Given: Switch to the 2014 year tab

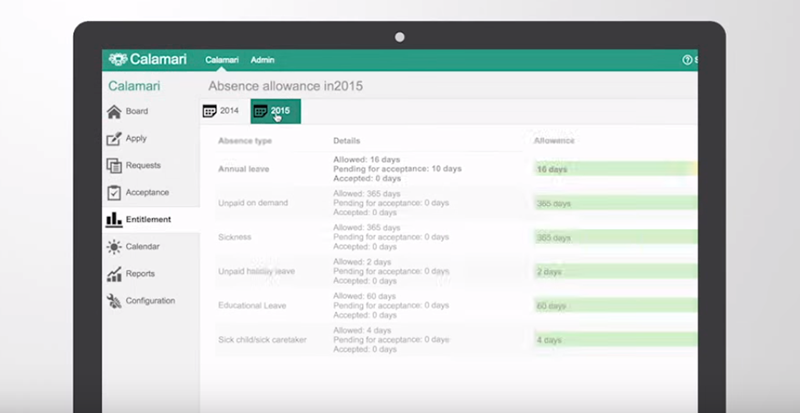Looking at the screenshot, I should click(x=221, y=111).
